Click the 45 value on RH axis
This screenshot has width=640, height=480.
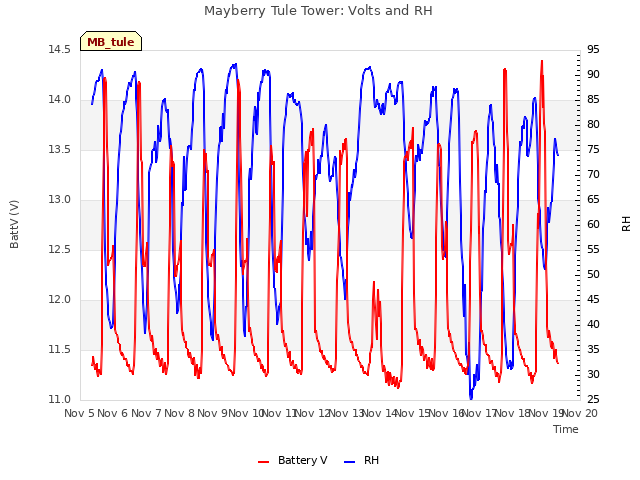593,300
